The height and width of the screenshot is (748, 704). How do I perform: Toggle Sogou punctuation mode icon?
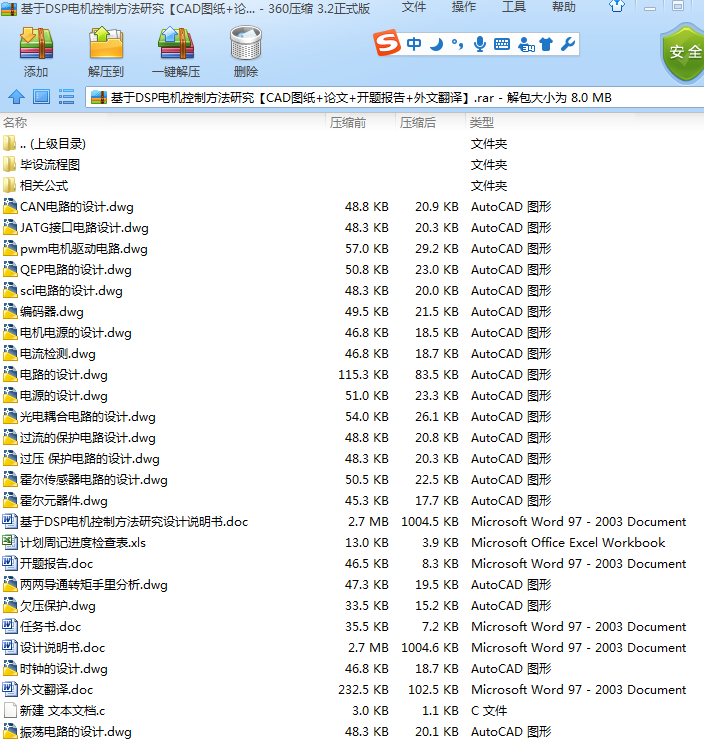coord(457,44)
